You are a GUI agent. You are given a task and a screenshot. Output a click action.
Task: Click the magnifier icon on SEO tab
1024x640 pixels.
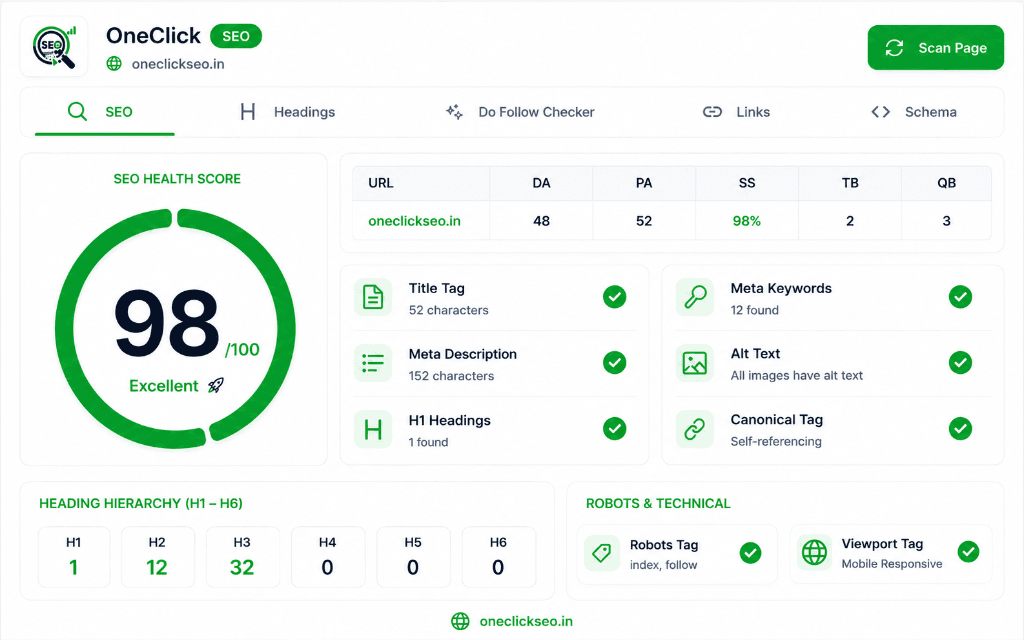tap(77, 112)
